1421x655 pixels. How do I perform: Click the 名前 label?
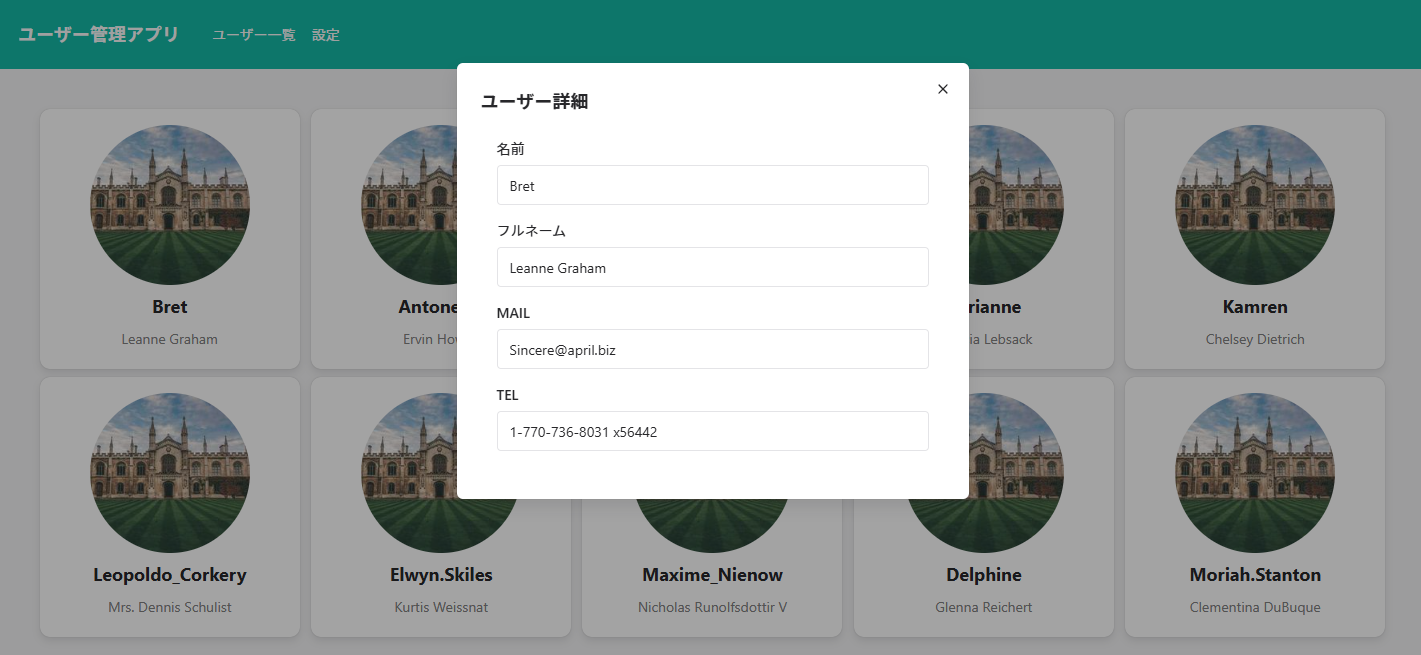(x=511, y=149)
